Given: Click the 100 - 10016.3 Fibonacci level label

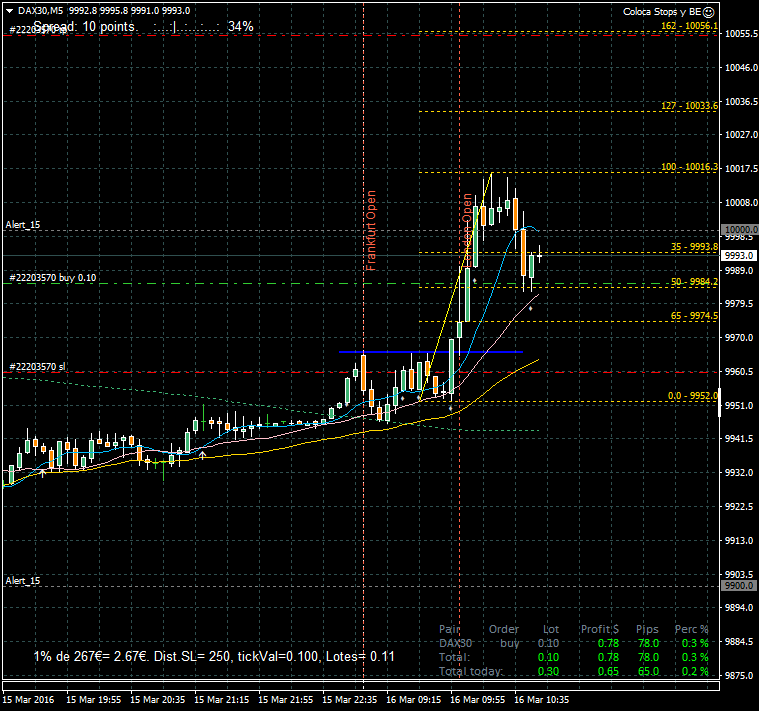Looking at the screenshot, I should pos(690,167).
